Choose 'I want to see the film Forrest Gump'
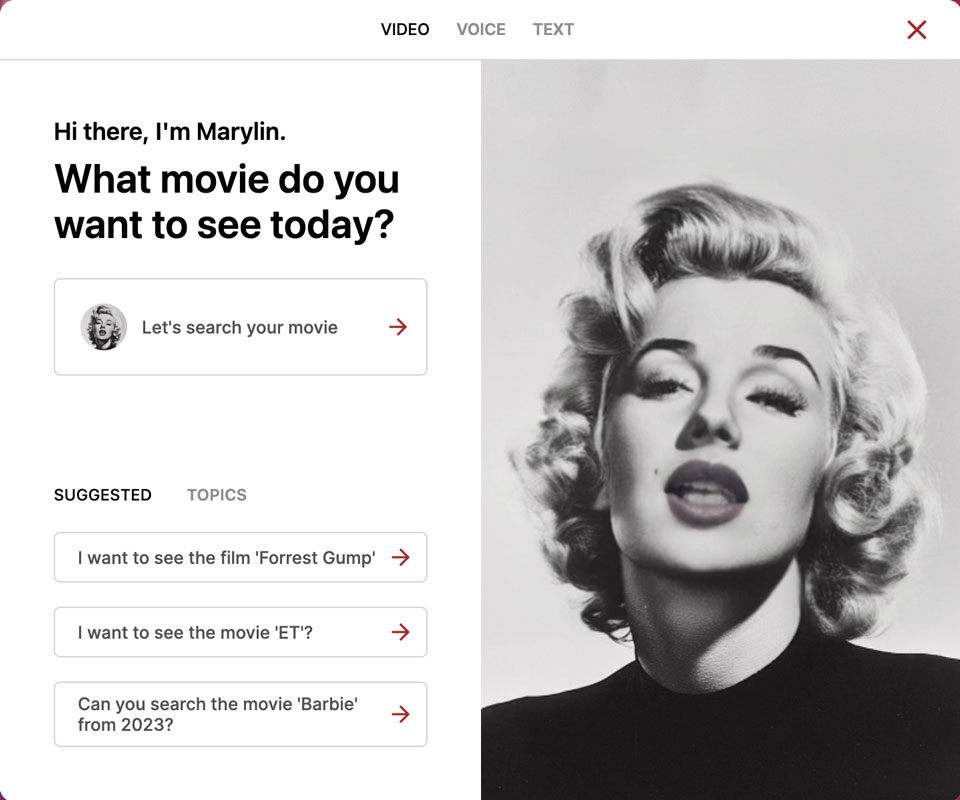This screenshot has height=800, width=960. 241,557
